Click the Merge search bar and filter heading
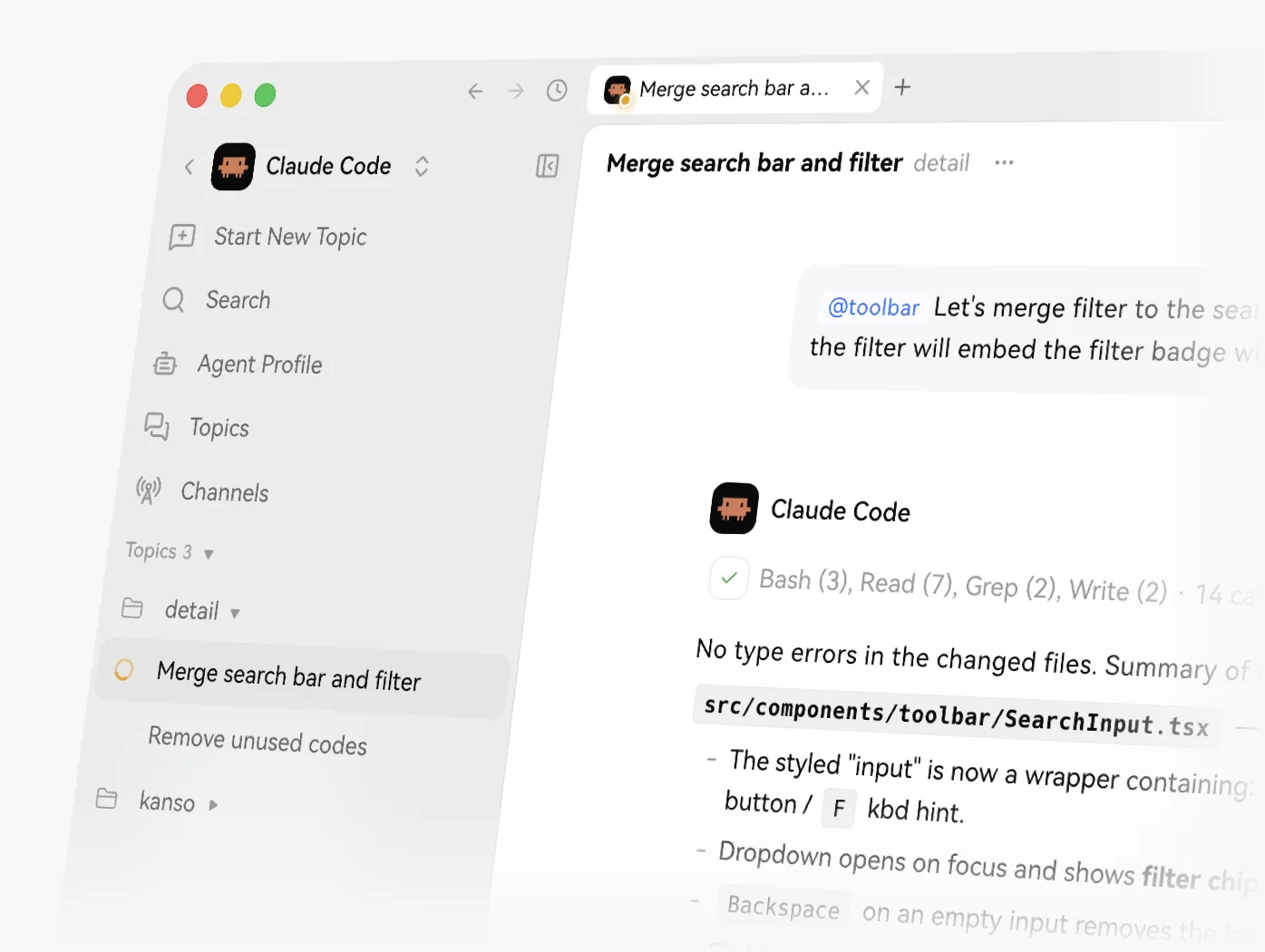The image size is (1265, 952). (754, 163)
